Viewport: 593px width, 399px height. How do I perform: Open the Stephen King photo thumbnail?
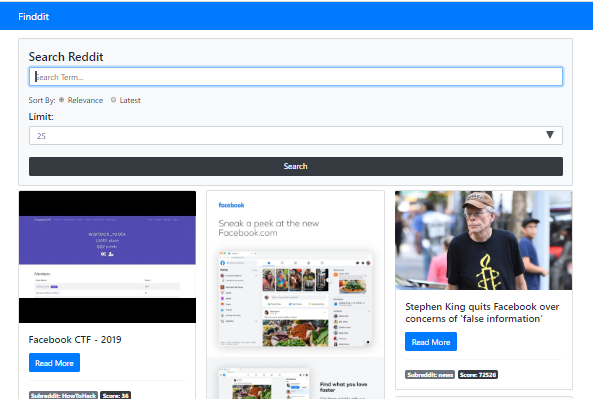[x=483, y=241]
